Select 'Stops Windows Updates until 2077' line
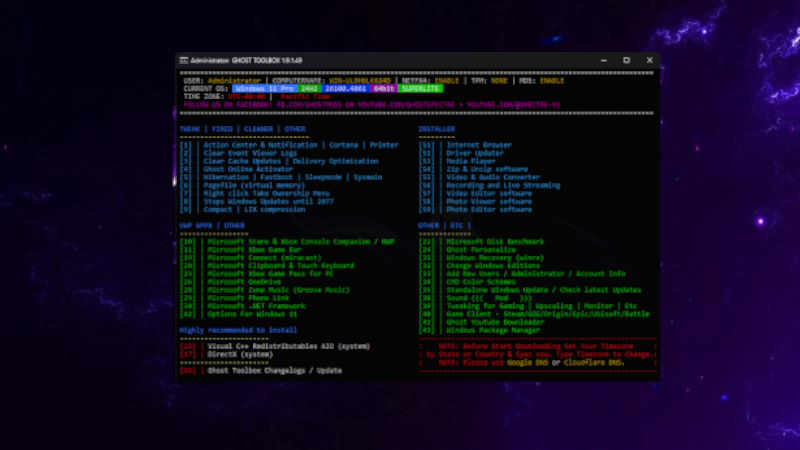The image size is (800, 450). click(257, 202)
